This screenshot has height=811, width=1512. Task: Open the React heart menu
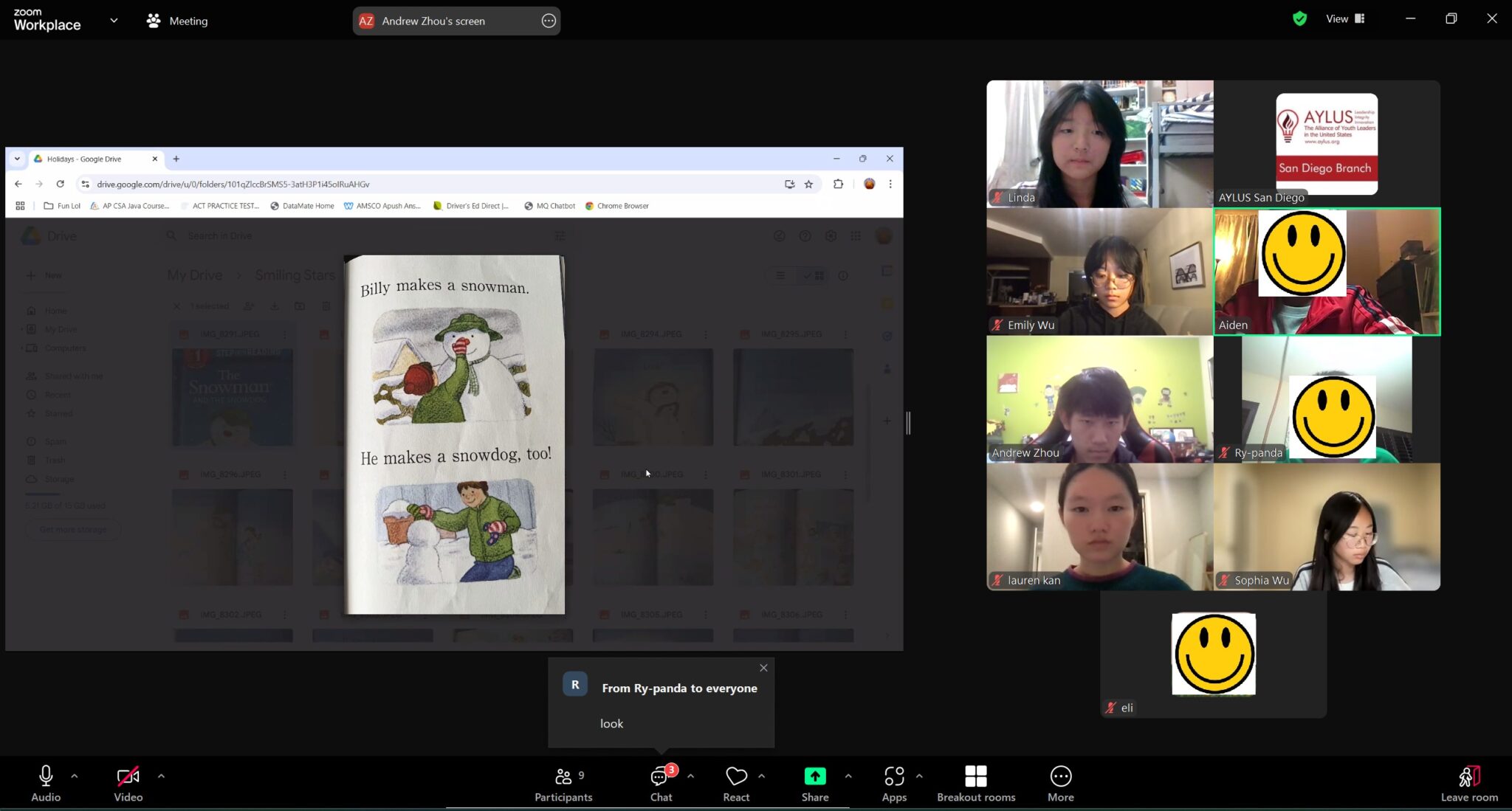(736, 784)
